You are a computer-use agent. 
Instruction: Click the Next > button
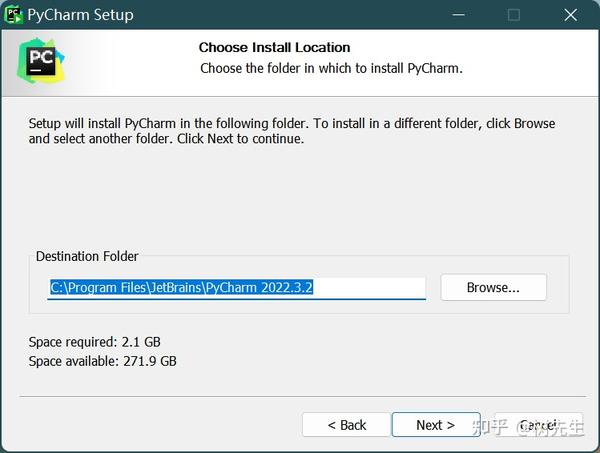click(436, 425)
